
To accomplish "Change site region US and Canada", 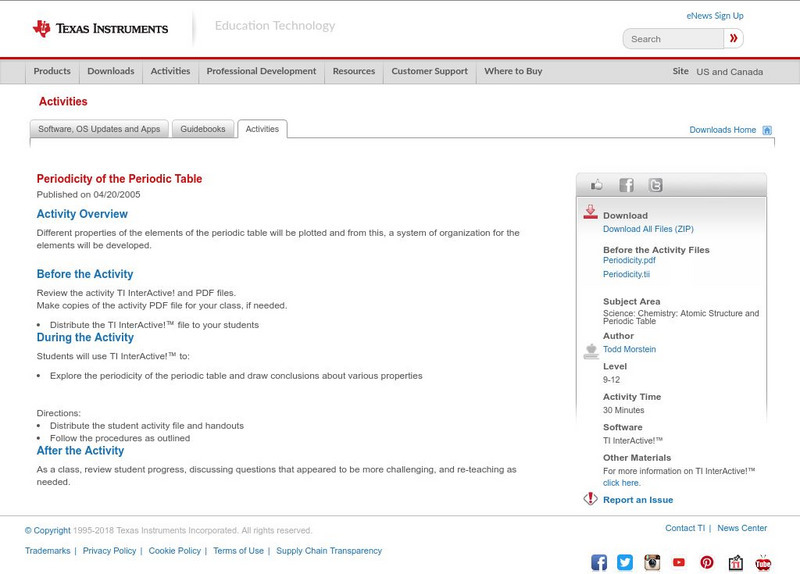I will [x=730, y=72].
